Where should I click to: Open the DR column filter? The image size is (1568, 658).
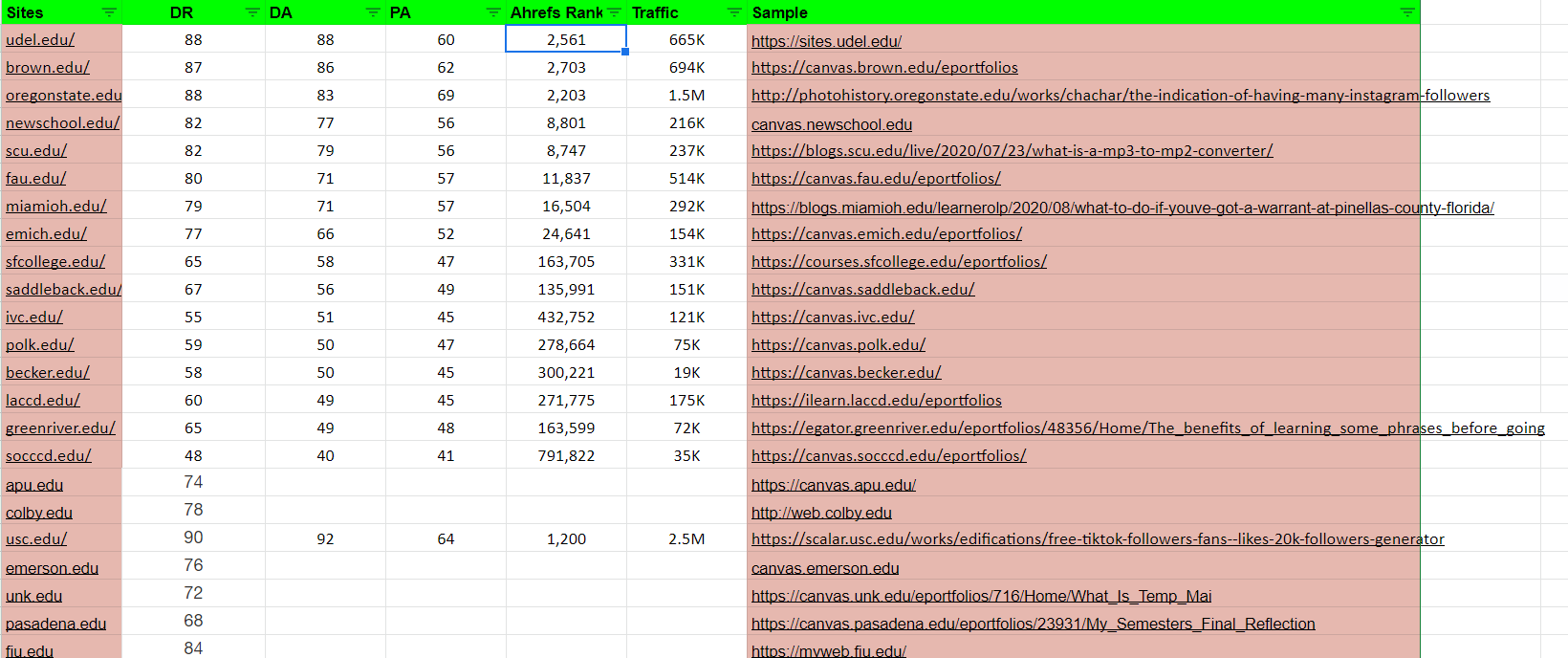coord(252,12)
